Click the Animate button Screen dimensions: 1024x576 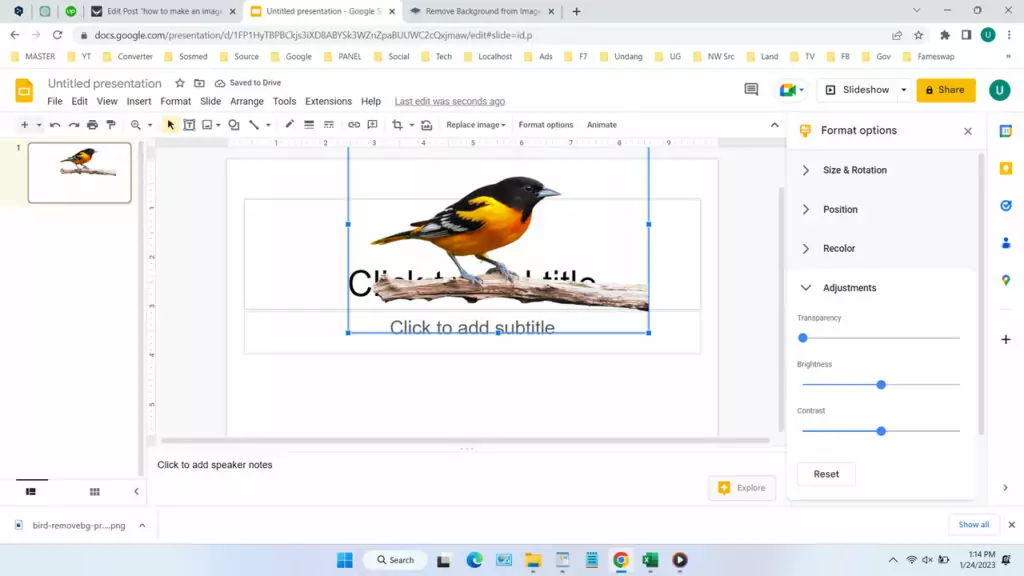coord(601,125)
